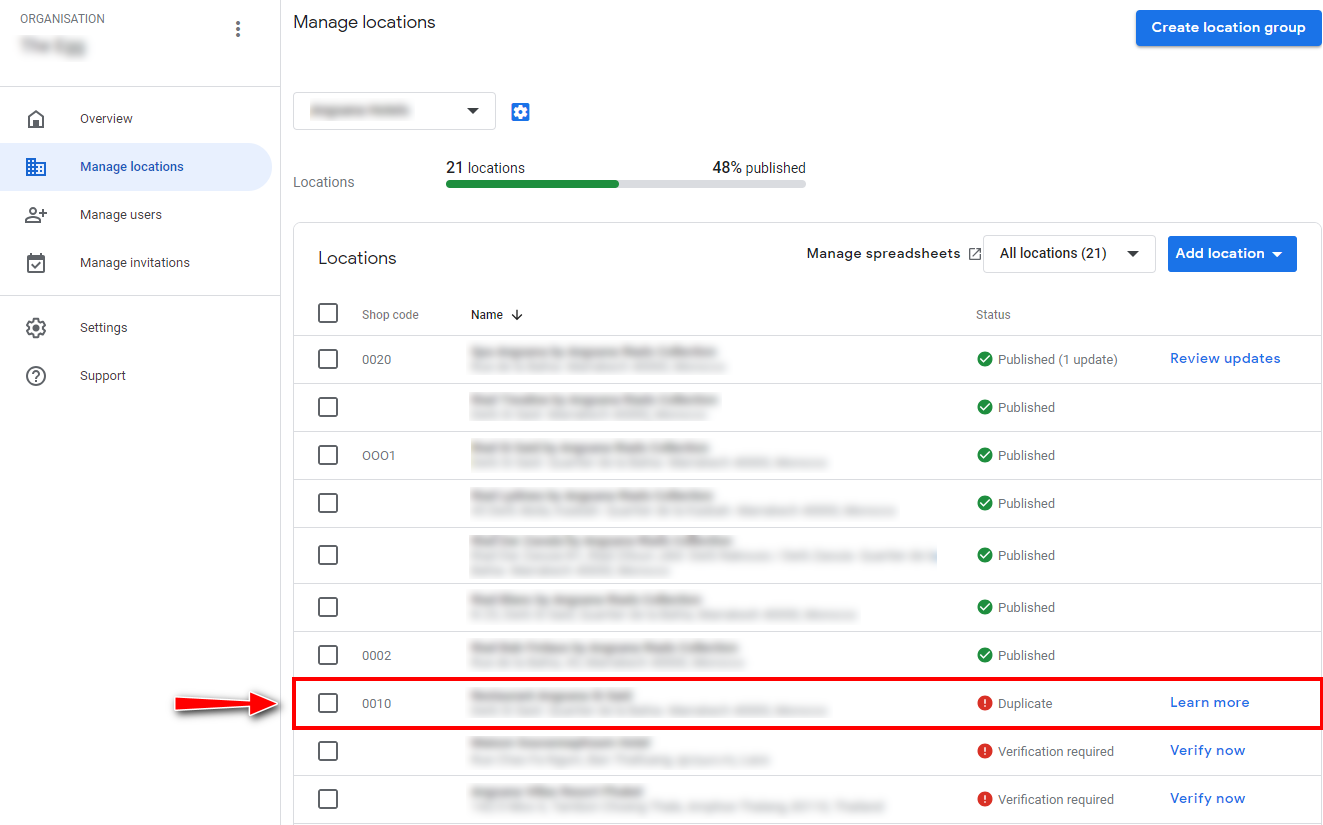Image resolution: width=1323 pixels, height=825 pixels.
Task: Click the Manage users person icon
Action: 36,215
